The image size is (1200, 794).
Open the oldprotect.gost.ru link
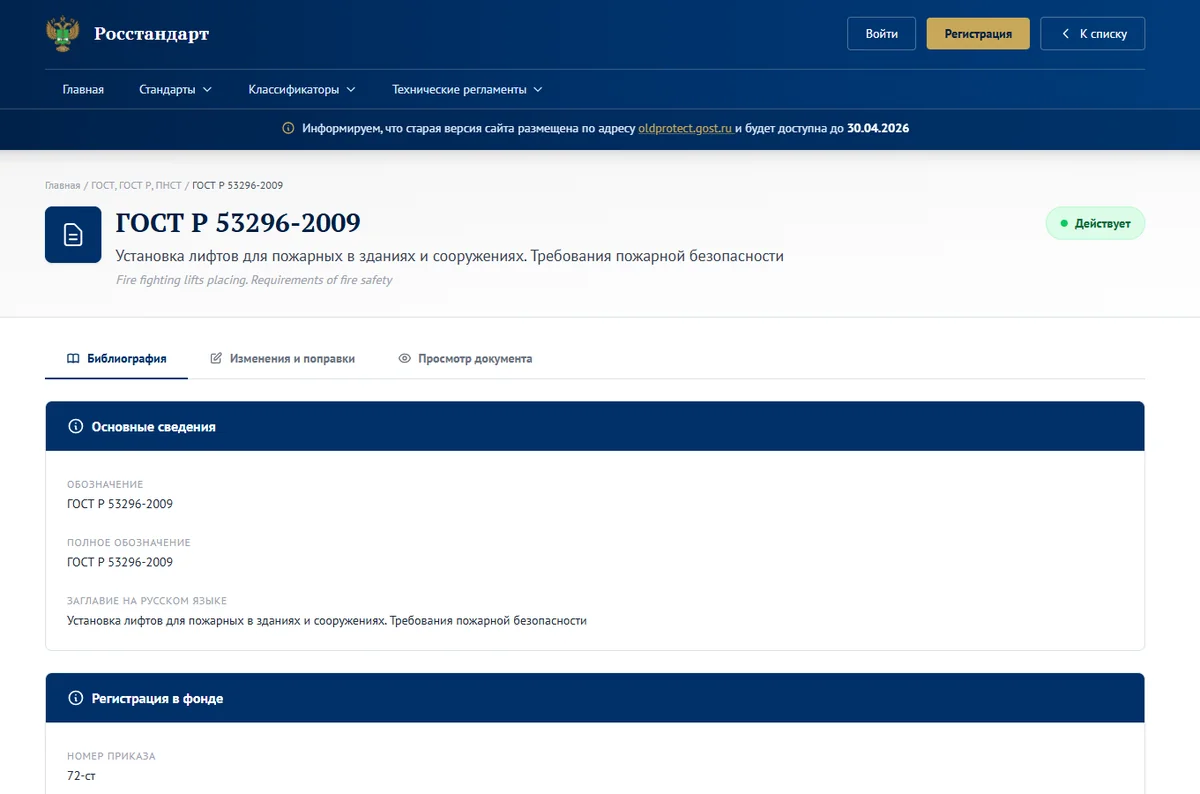[x=685, y=128]
